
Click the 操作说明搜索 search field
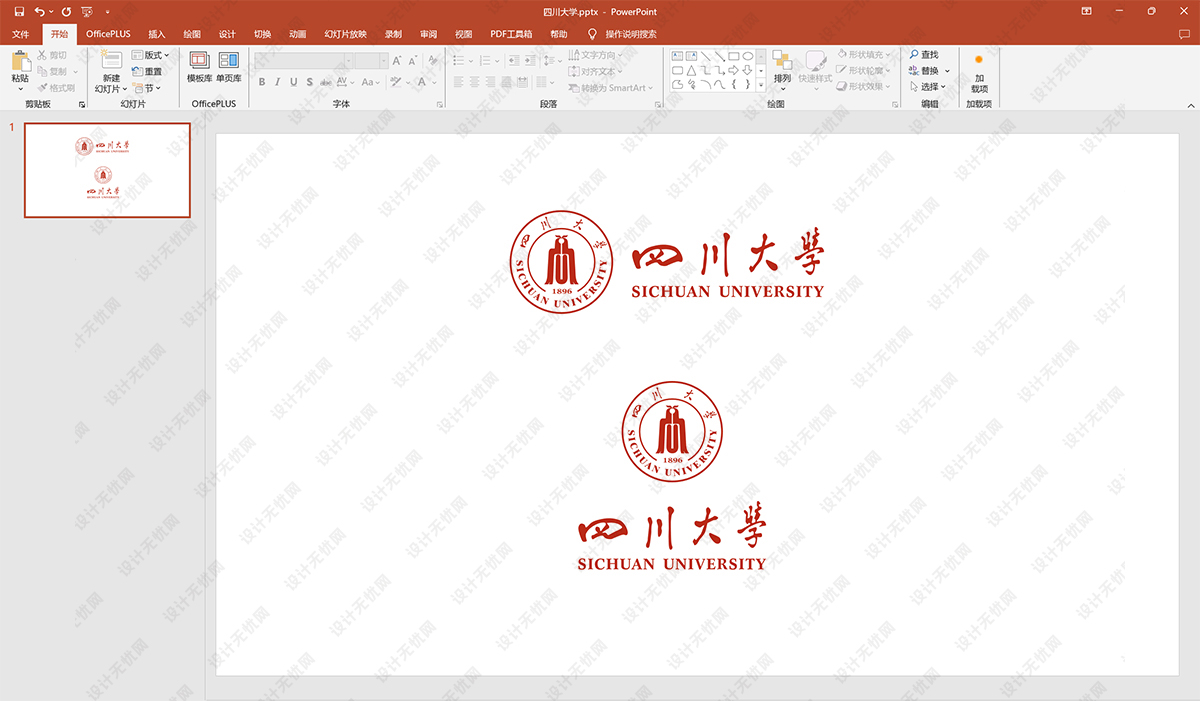tap(631, 34)
